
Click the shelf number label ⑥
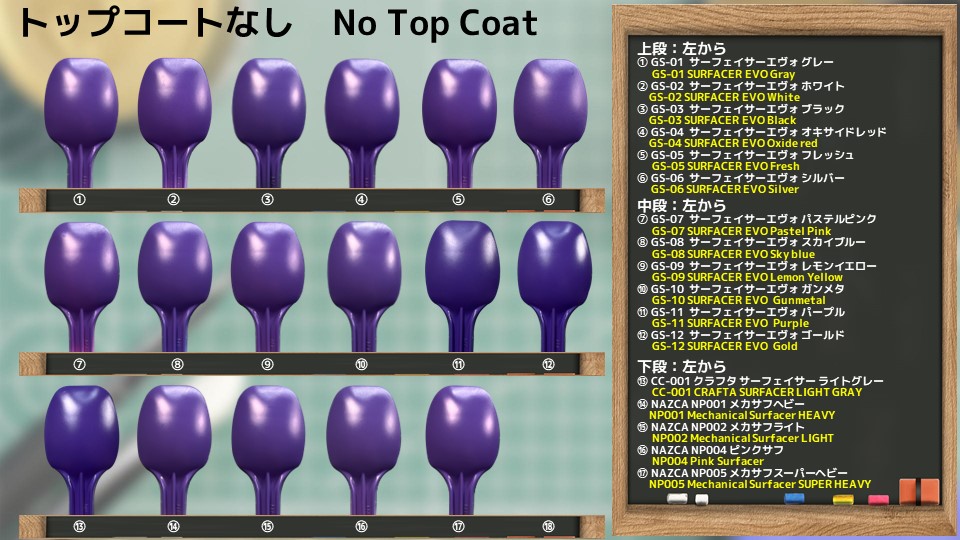tap(549, 199)
